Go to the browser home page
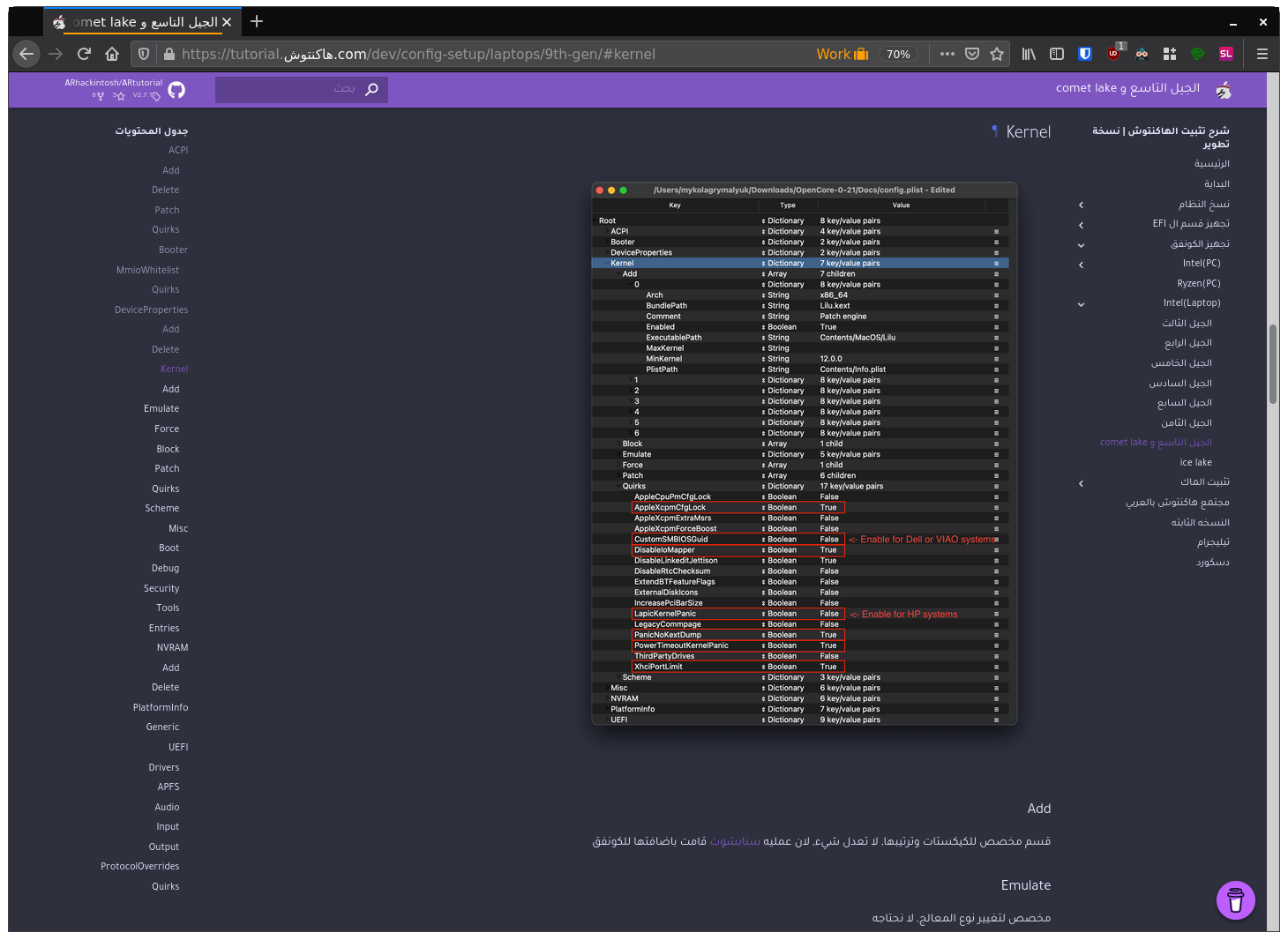 [x=112, y=54]
